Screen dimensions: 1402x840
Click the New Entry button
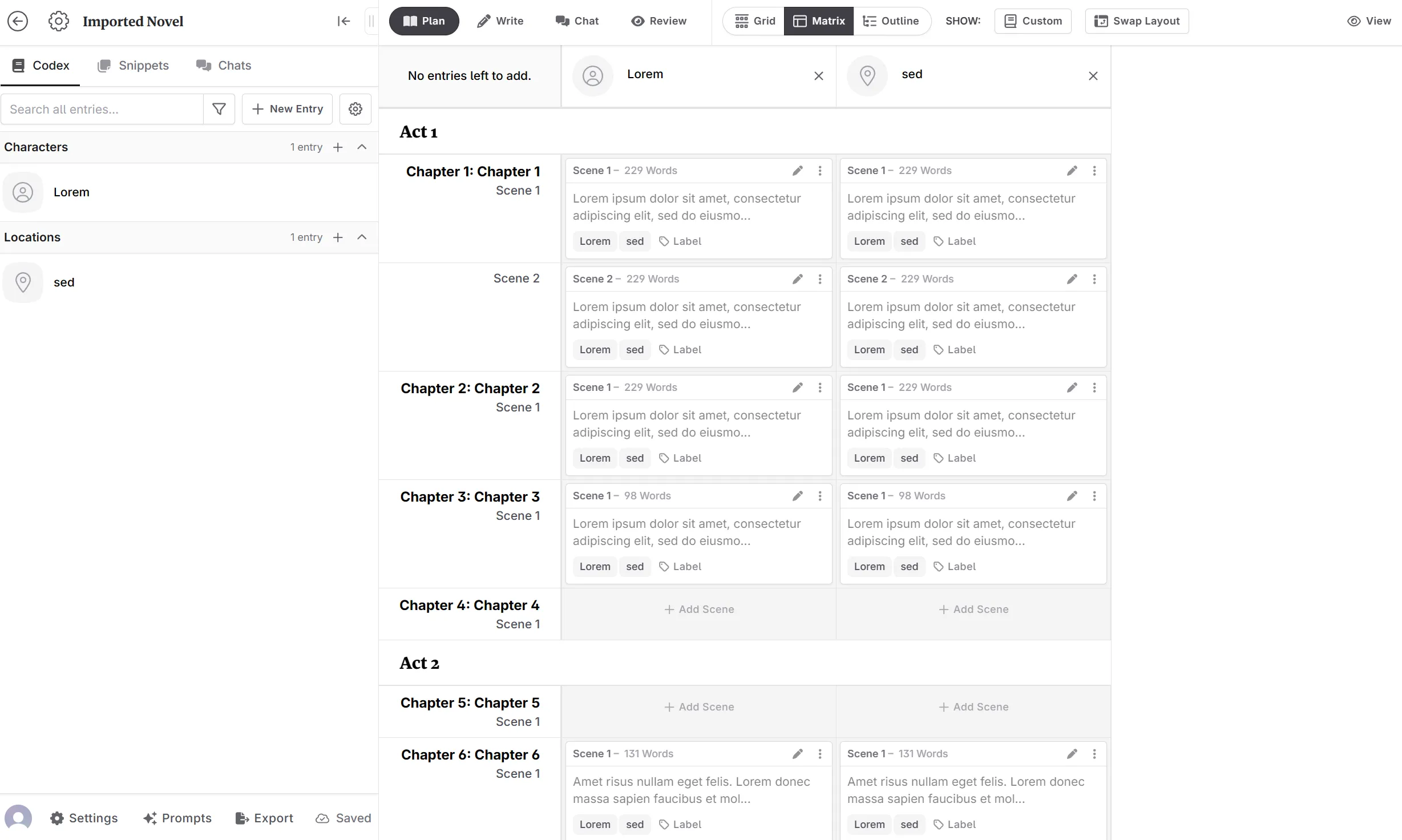[x=287, y=109]
